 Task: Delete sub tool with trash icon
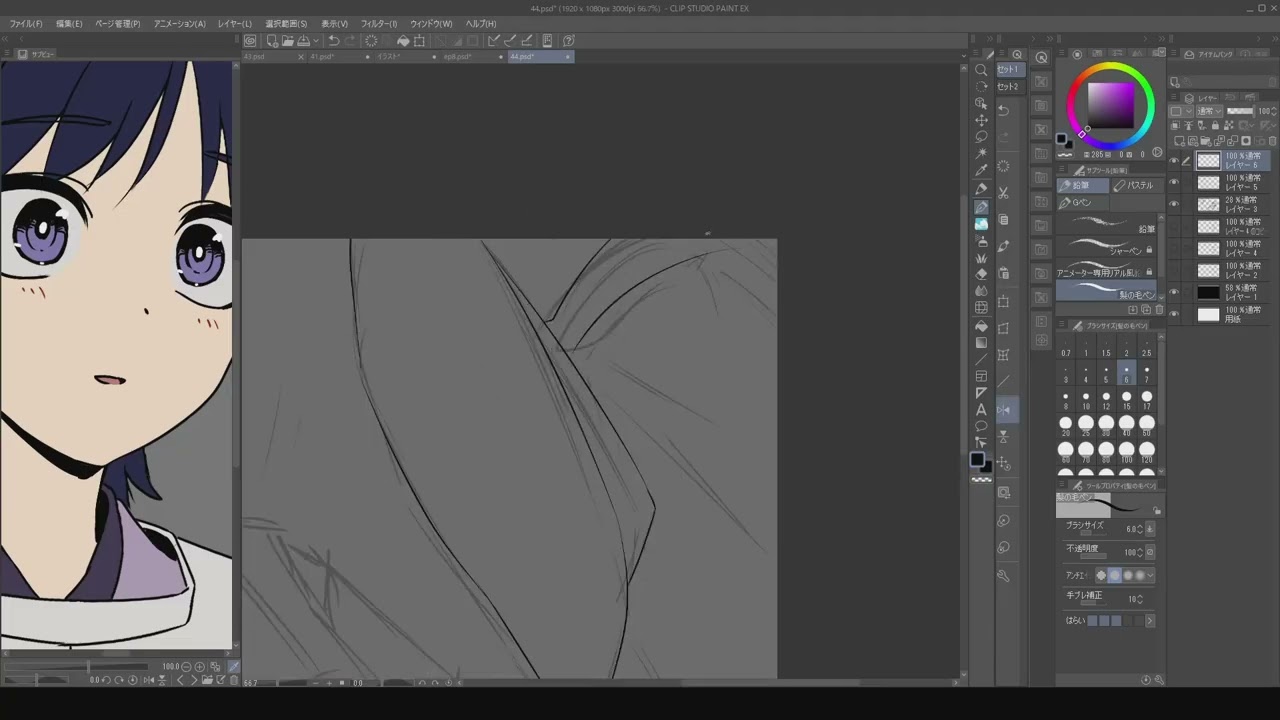coord(1159,310)
